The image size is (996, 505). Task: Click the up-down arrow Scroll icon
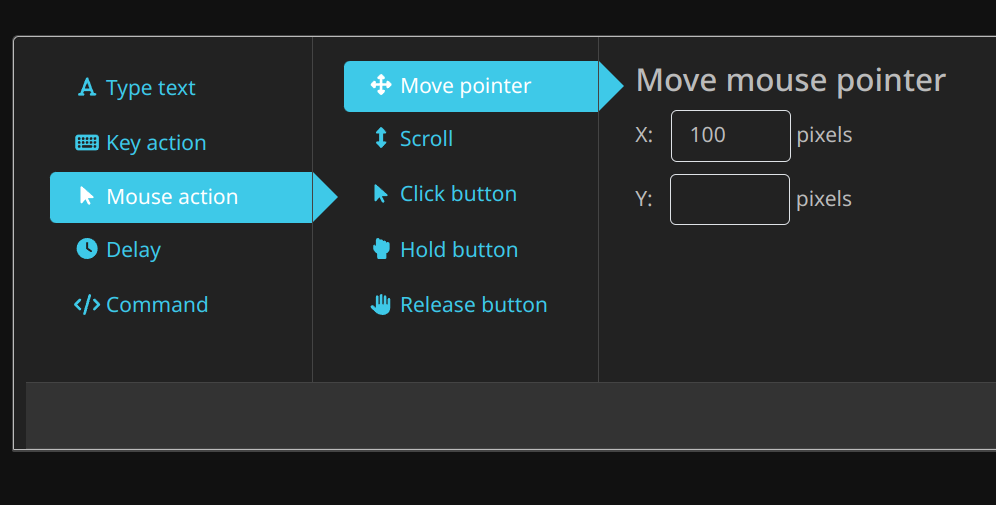(381, 139)
